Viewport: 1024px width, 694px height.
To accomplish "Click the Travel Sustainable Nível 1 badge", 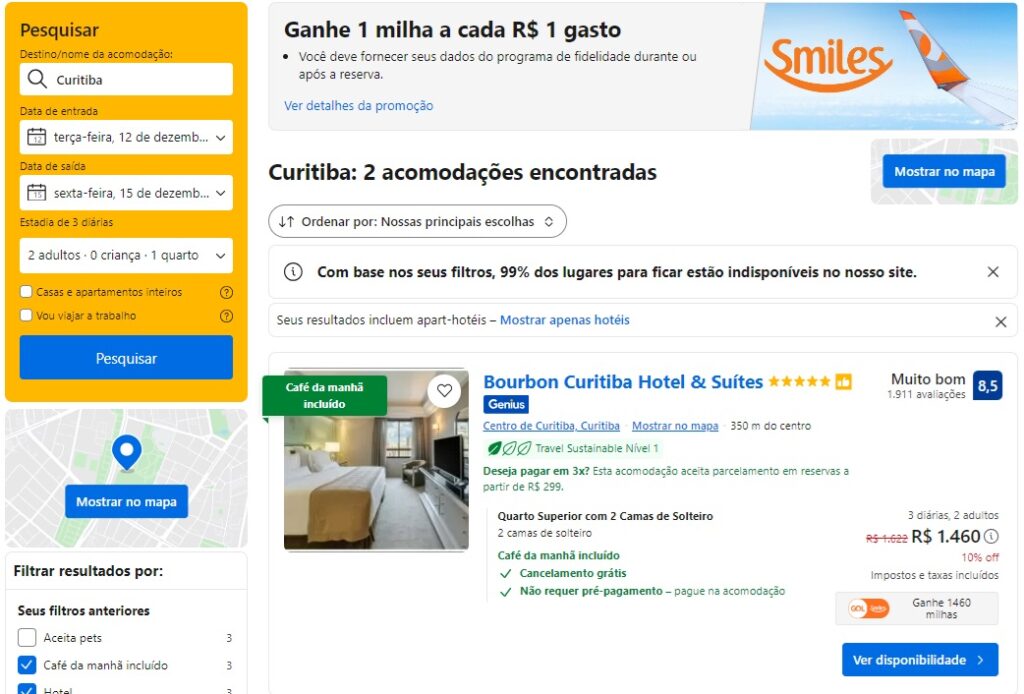I will coord(573,449).
